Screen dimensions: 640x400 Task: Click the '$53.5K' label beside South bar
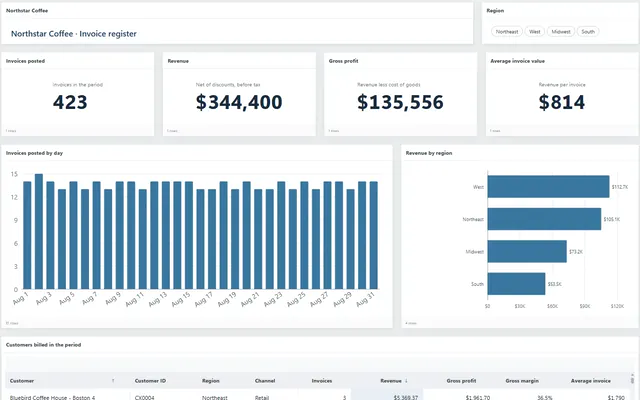pyautogui.click(x=554, y=284)
